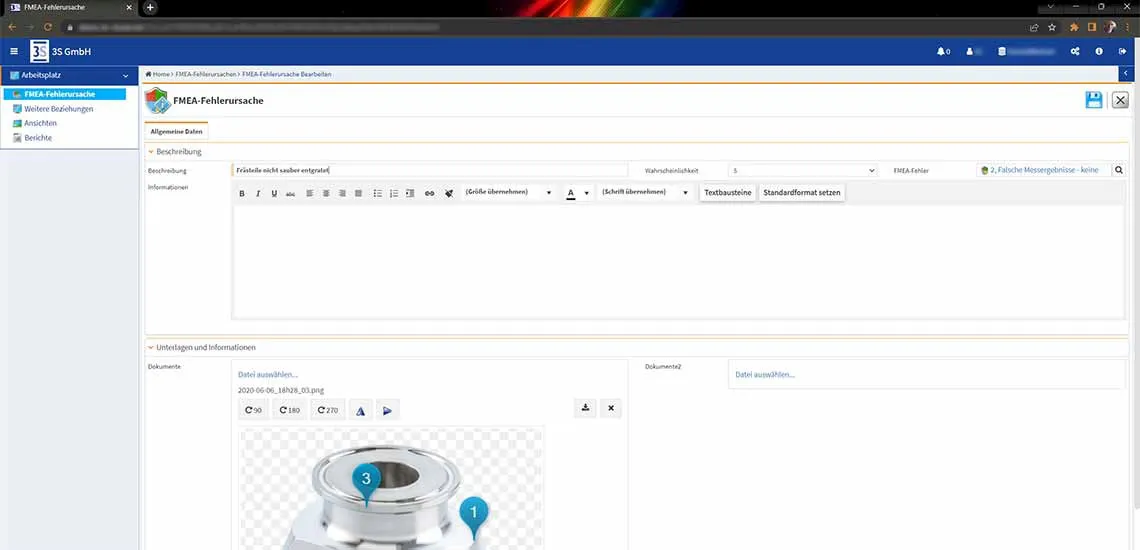Switch to Allgemeine Daten tab
The image size is (1140, 550).
point(176,132)
